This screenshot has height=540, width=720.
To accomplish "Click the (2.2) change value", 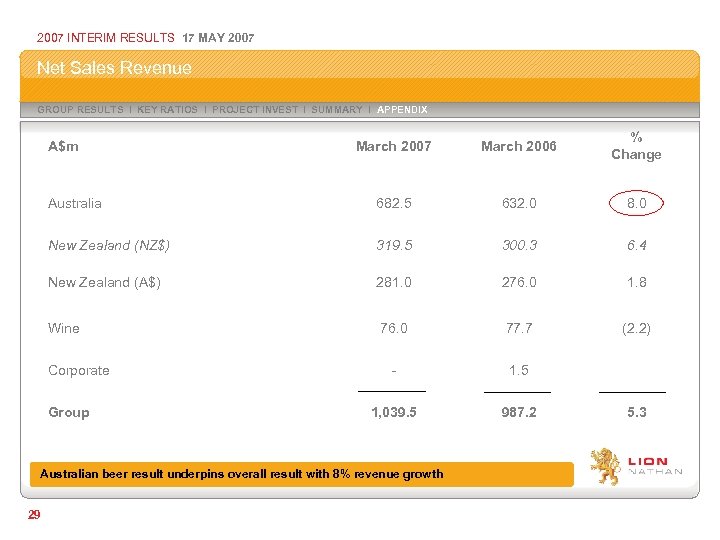I will click(x=636, y=329).
